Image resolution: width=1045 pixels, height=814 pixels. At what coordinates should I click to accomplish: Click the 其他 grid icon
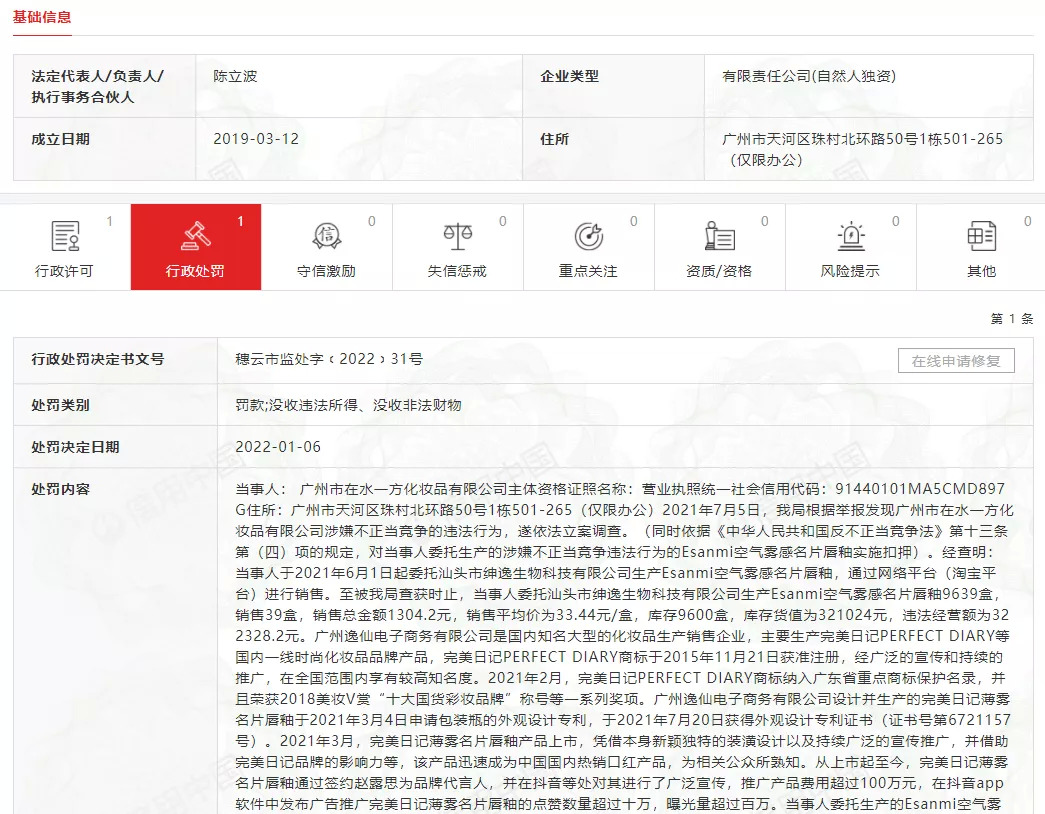click(x=982, y=237)
